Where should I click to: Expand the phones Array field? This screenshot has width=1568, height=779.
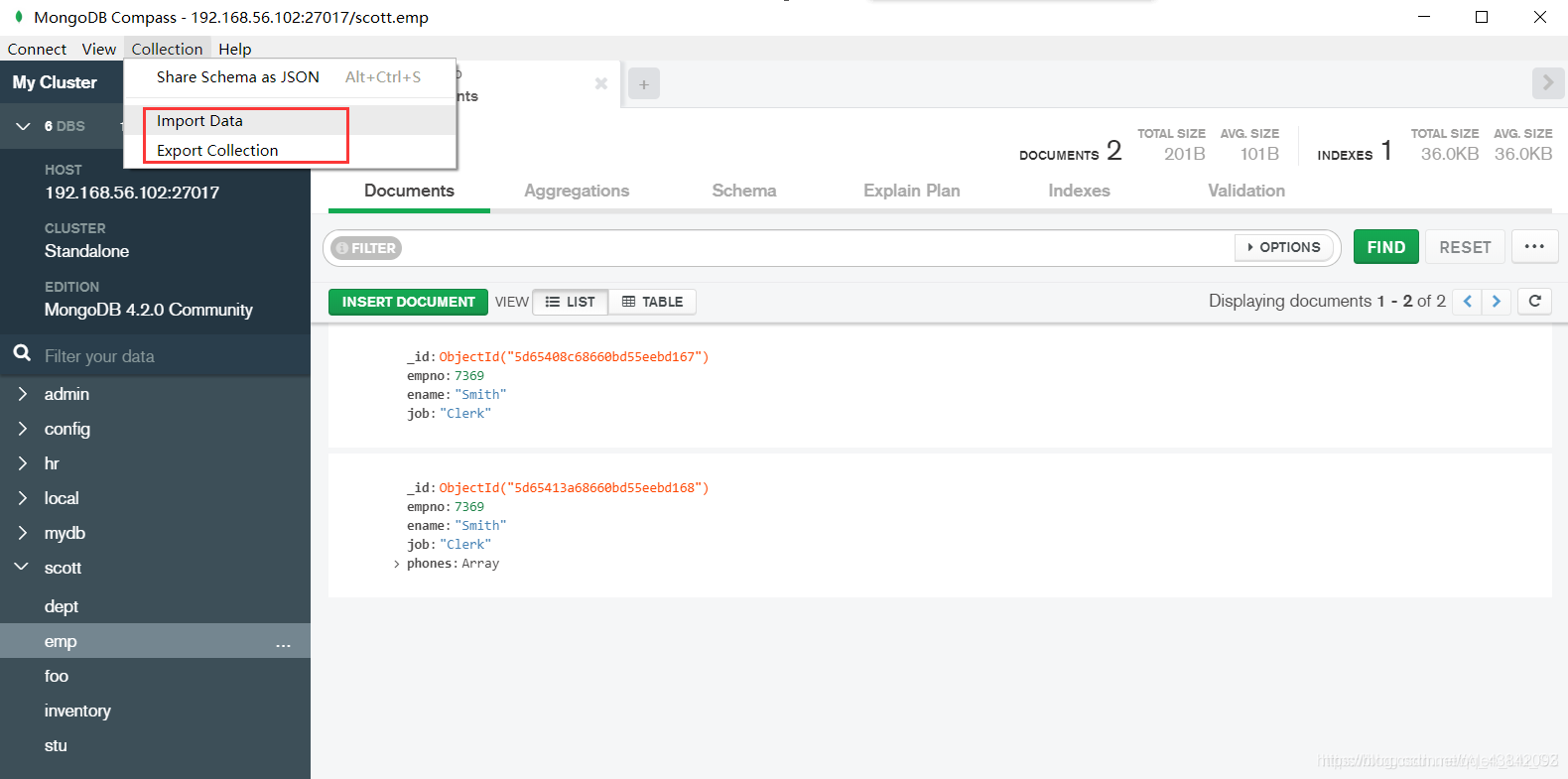[x=397, y=564]
